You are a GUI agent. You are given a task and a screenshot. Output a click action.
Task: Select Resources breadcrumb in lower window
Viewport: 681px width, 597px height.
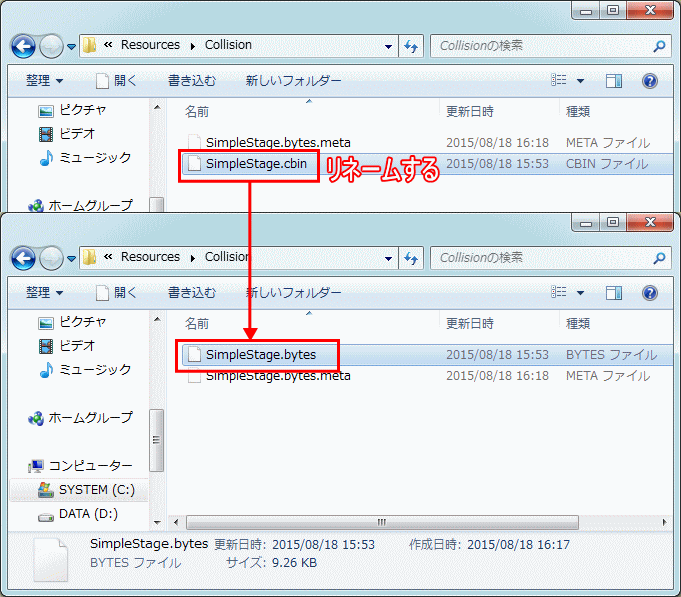click(150, 257)
